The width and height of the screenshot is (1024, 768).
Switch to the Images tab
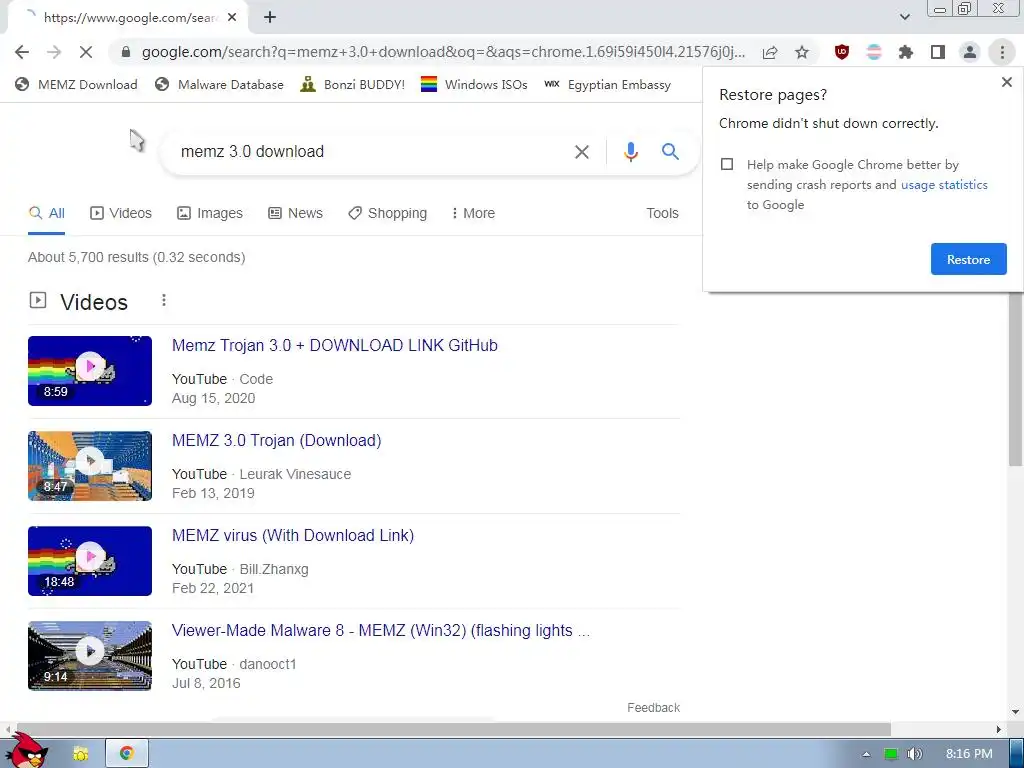[x=210, y=213]
